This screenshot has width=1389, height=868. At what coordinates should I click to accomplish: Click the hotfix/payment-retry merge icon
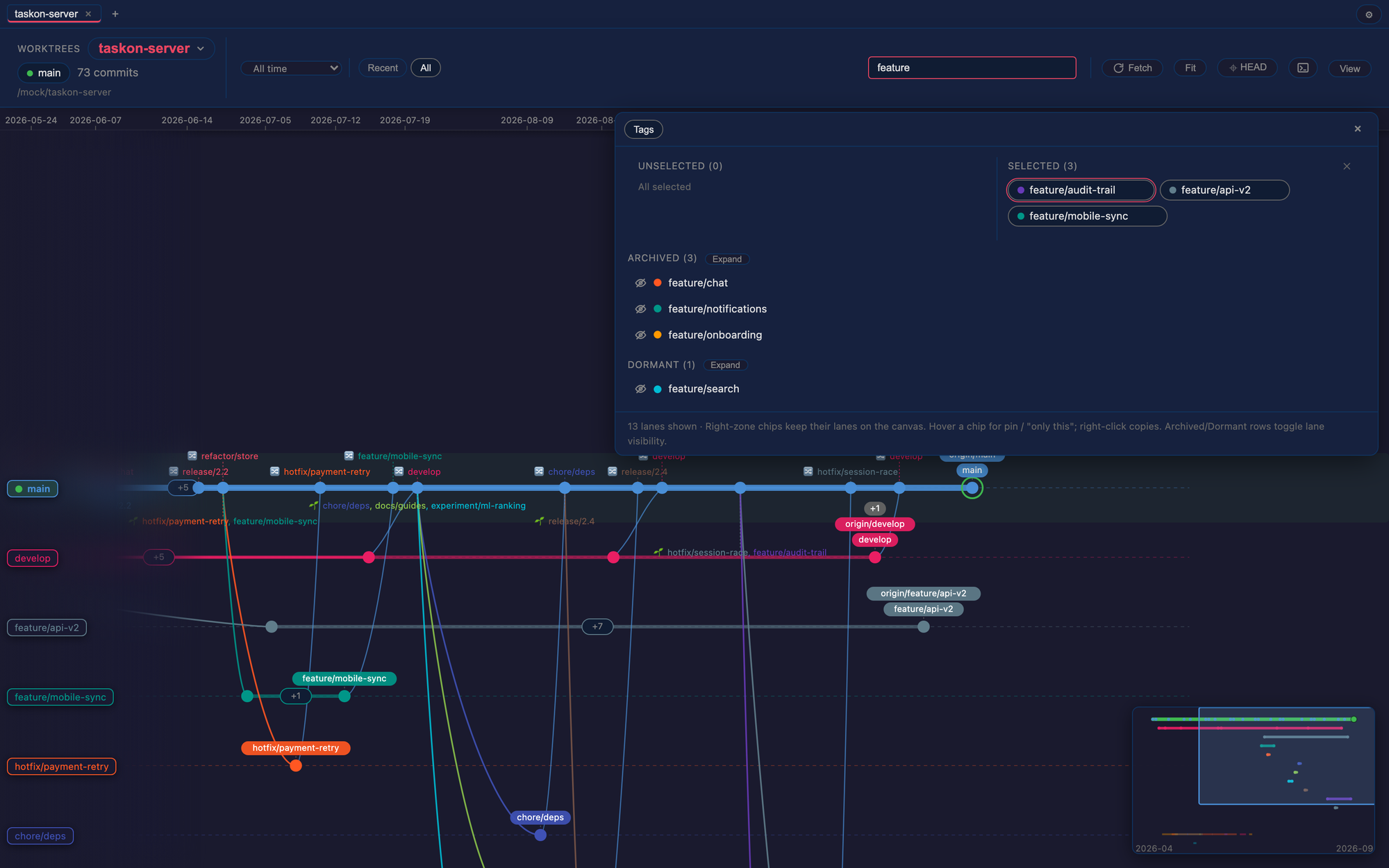click(x=275, y=471)
